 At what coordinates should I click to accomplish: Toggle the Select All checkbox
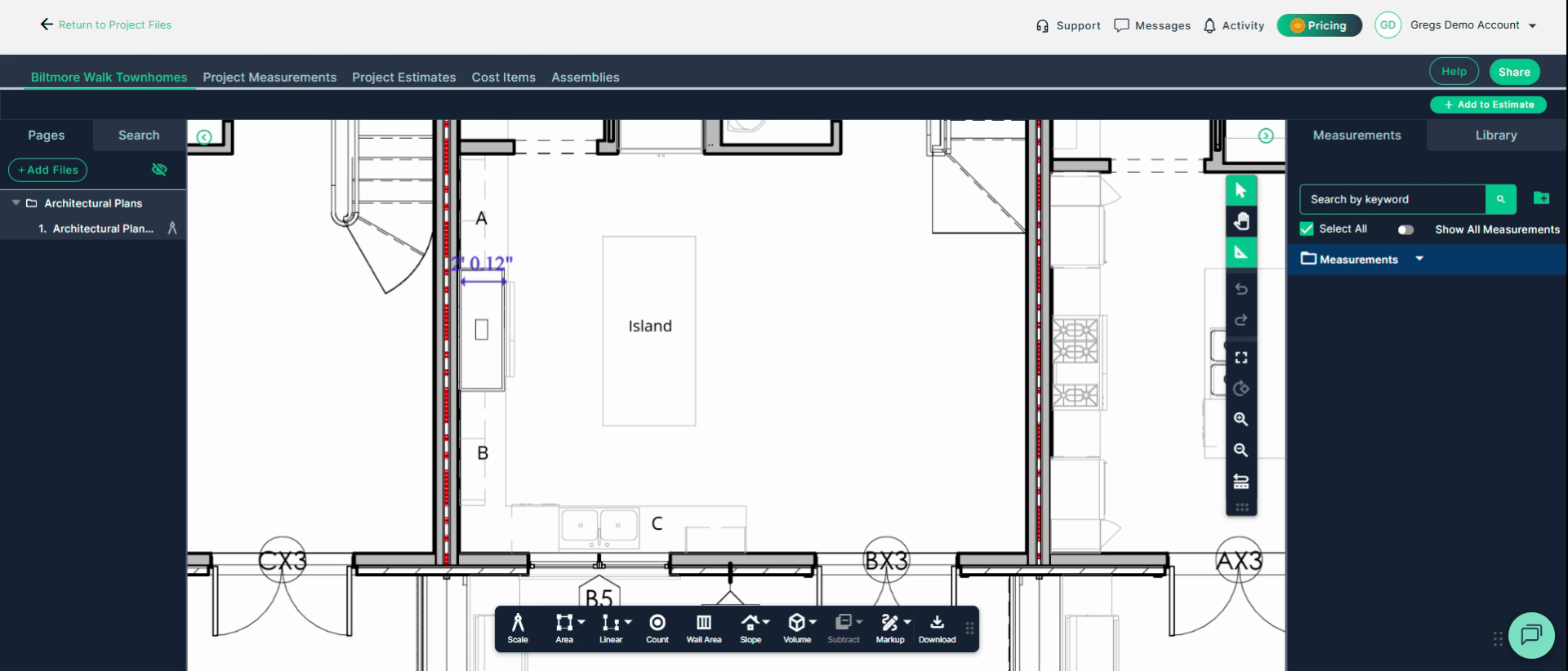(x=1307, y=229)
